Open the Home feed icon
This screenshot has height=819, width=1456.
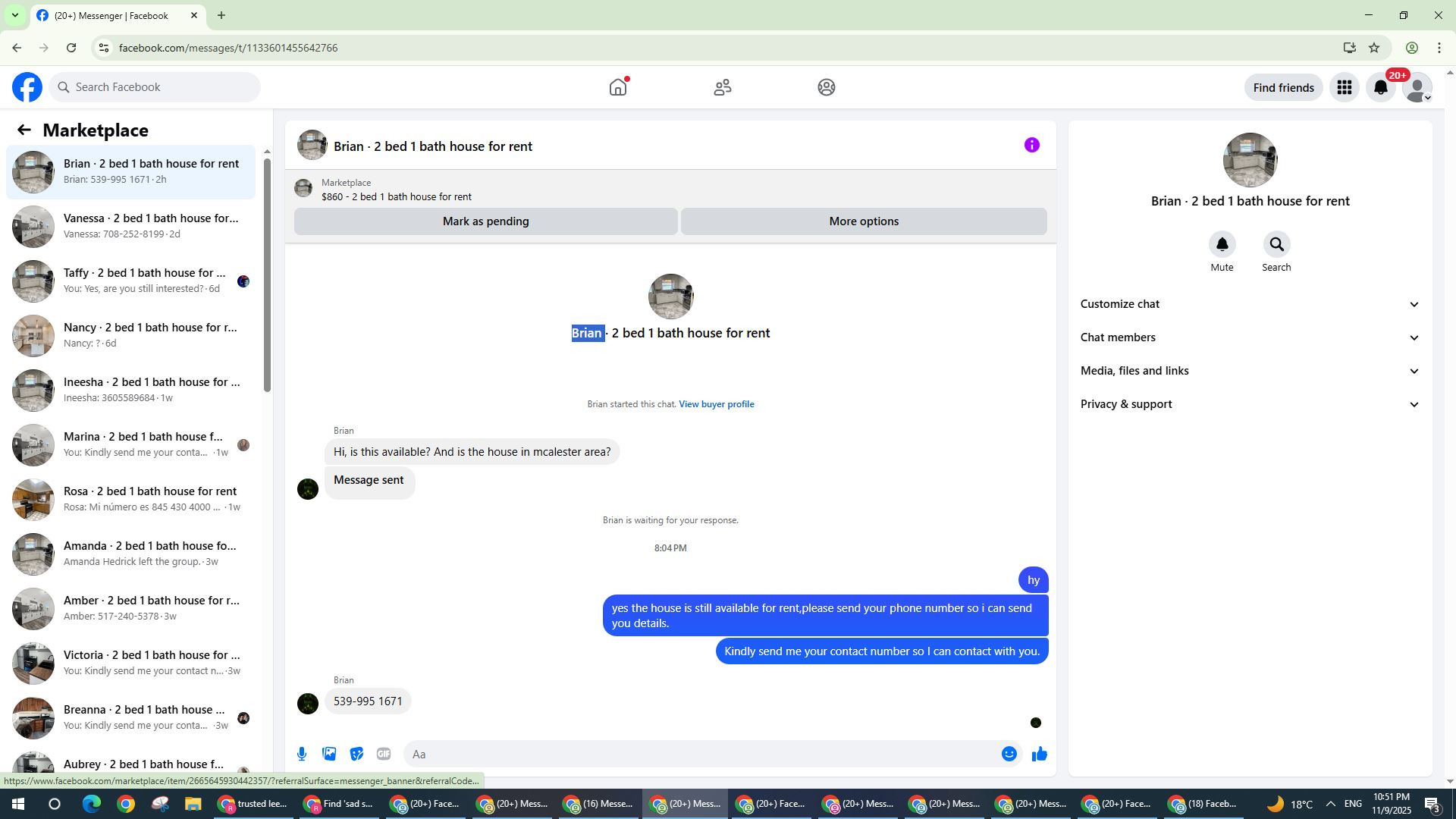coord(618,87)
